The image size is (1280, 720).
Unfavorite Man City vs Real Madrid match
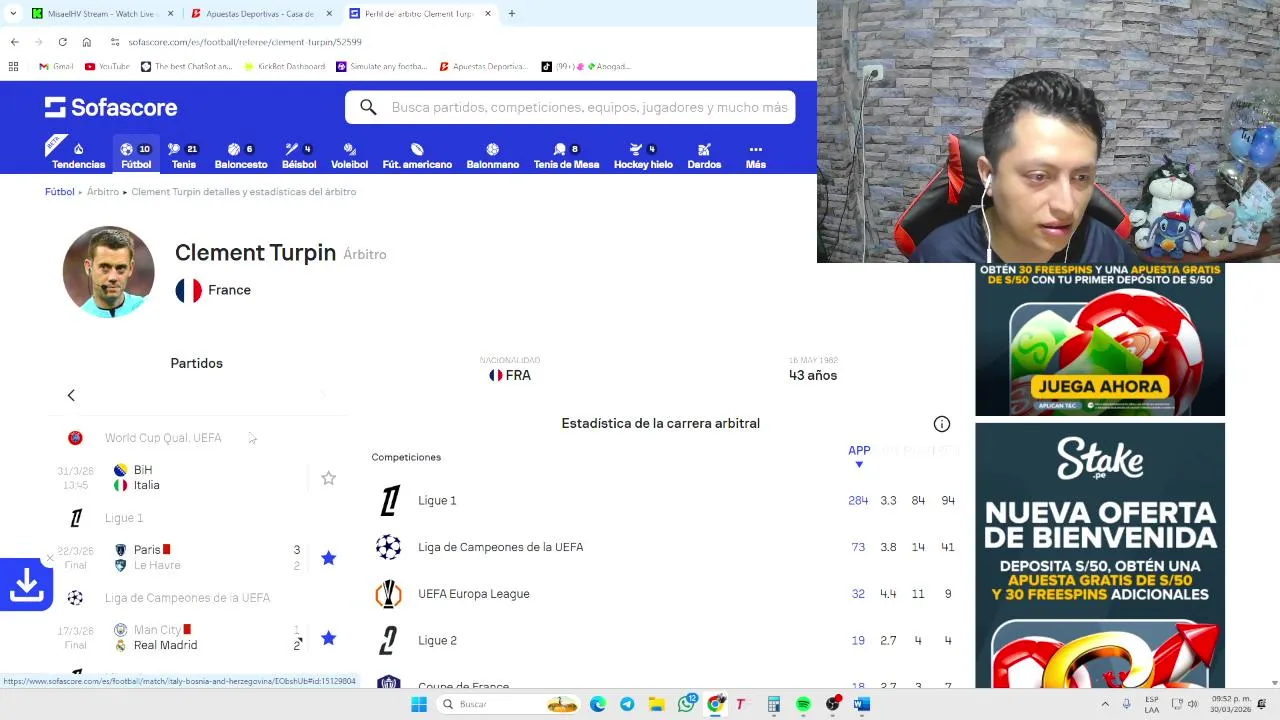click(x=328, y=638)
